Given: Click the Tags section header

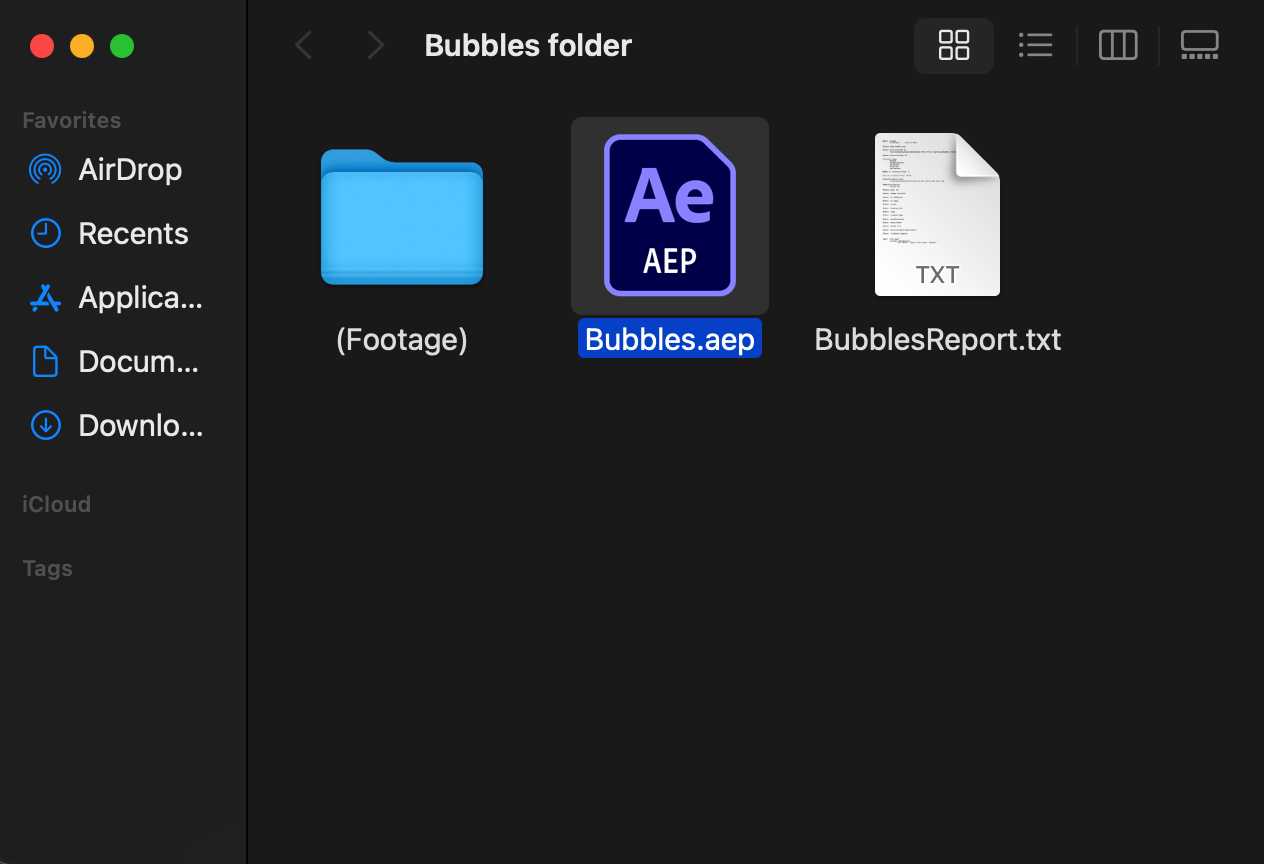Looking at the screenshot, I should coord(48,568).
